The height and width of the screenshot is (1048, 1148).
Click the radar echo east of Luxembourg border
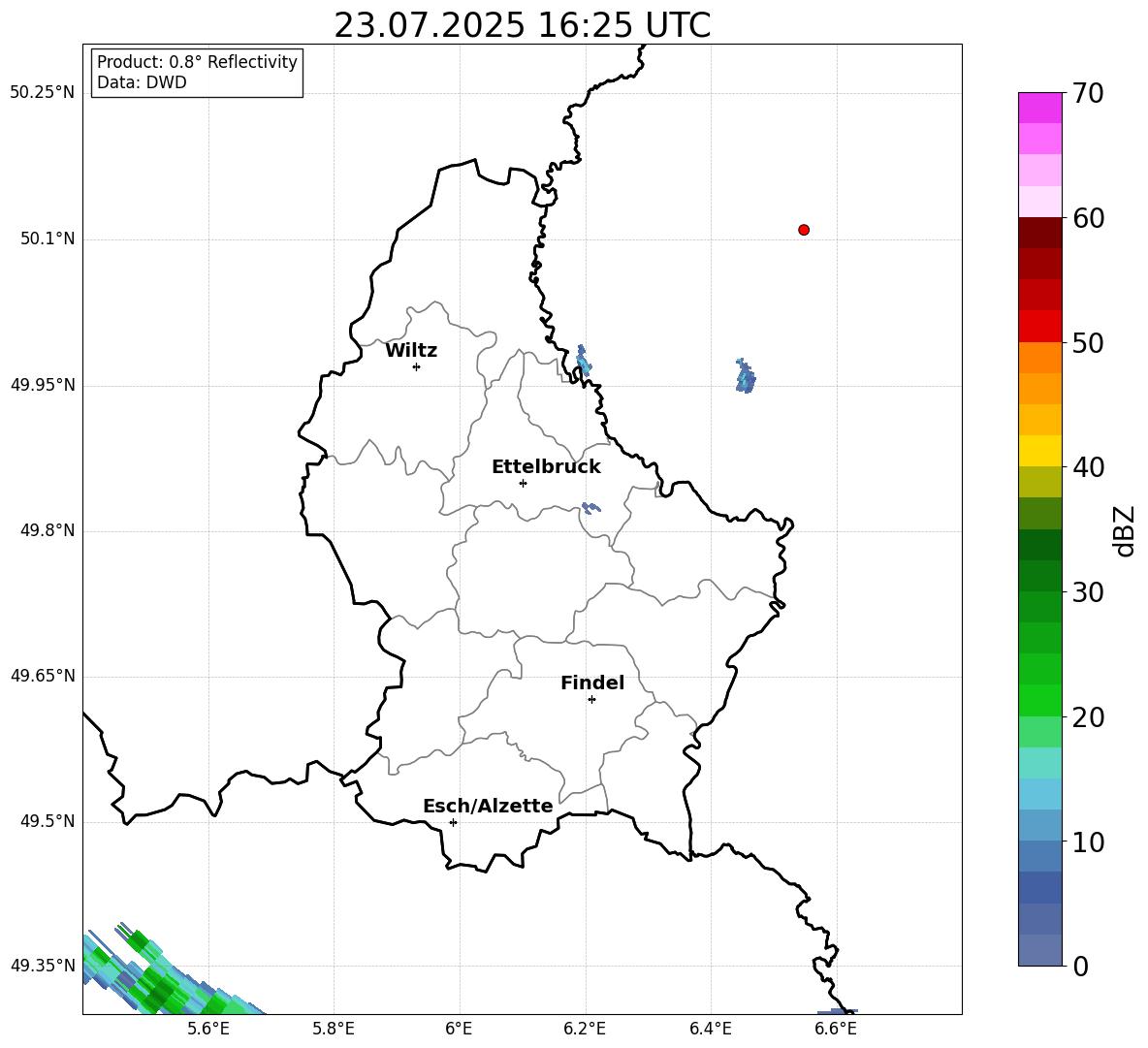(746, 376)
